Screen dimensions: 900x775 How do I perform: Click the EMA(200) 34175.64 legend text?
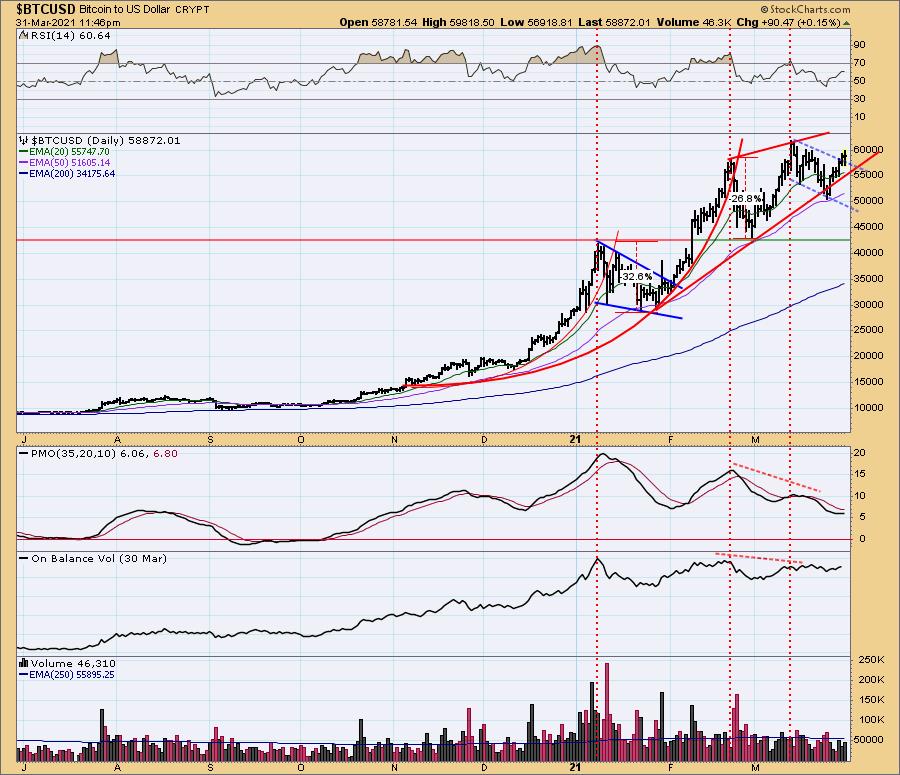coord(72,173)
